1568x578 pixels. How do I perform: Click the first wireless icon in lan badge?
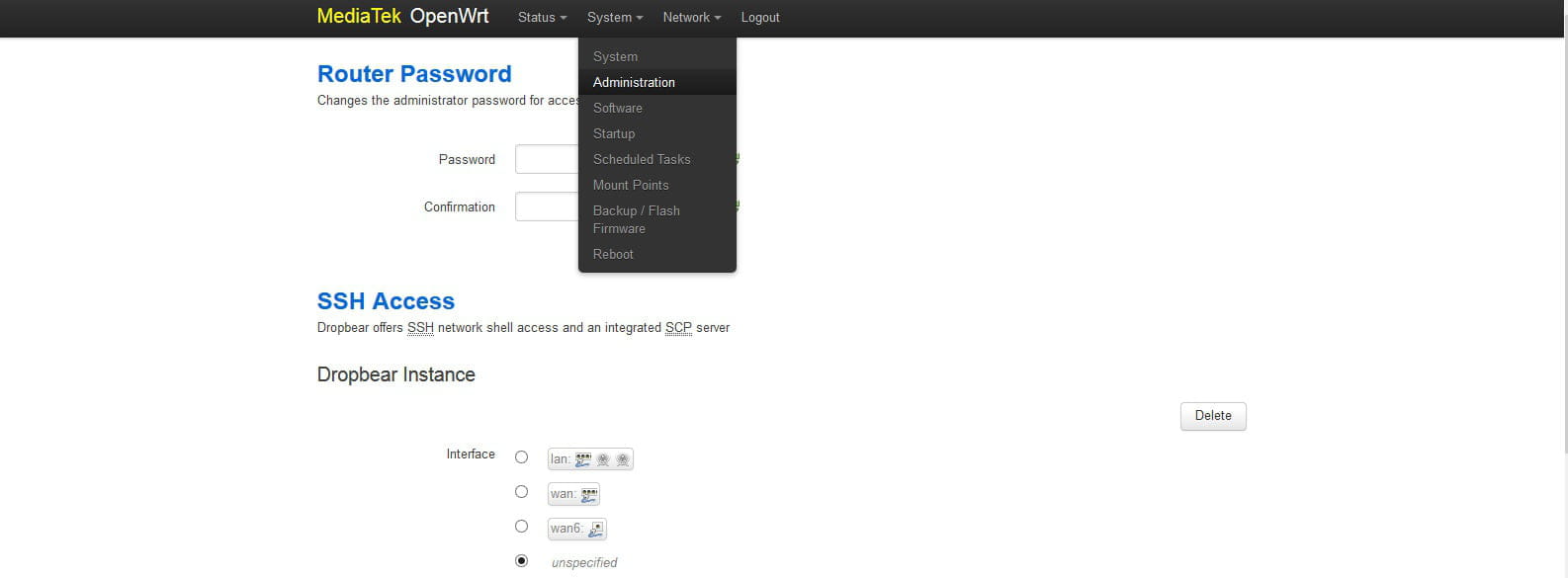[603, 459]
